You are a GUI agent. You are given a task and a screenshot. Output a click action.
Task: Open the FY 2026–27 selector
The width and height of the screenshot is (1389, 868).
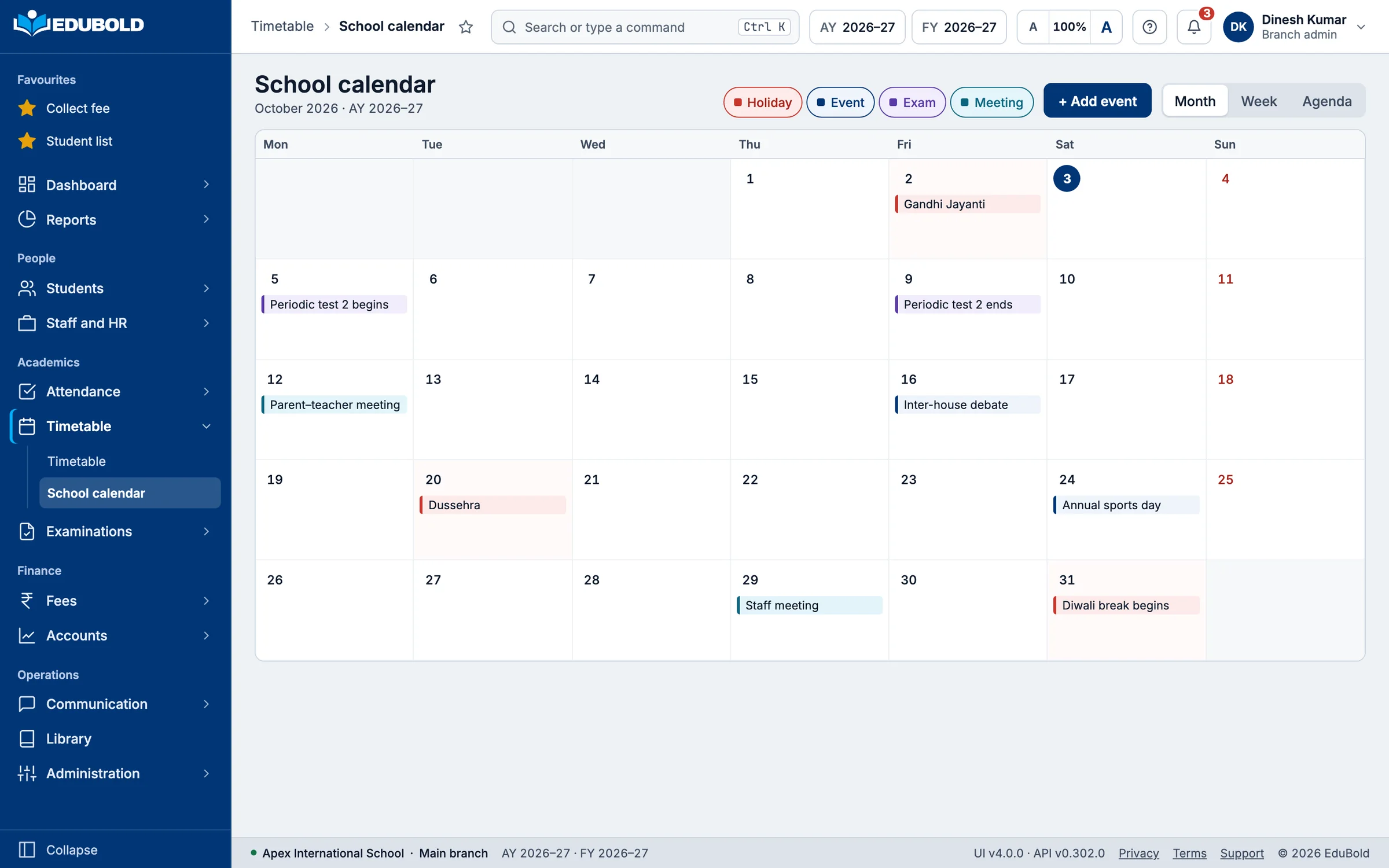click(959, 27)
